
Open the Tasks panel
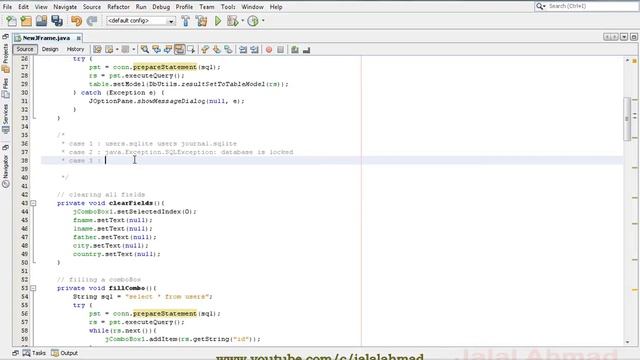[x=34, y=353]
